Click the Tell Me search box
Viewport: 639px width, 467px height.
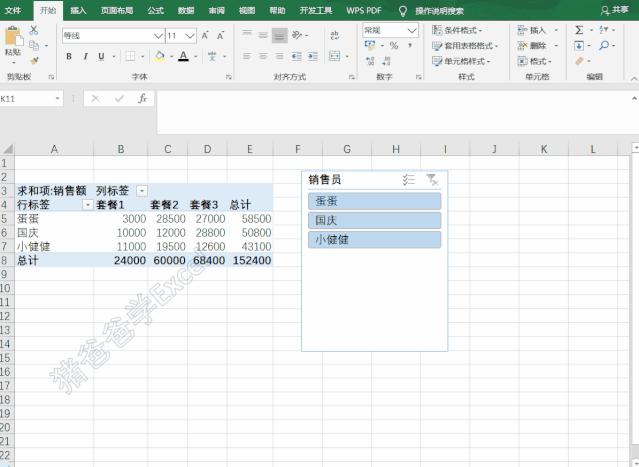tap(439, 11)
